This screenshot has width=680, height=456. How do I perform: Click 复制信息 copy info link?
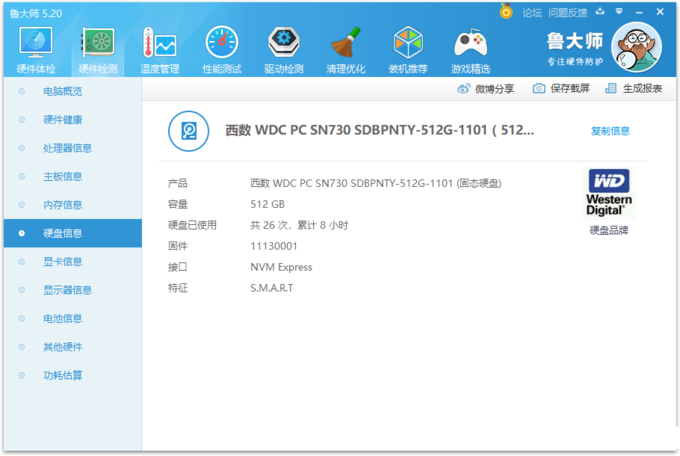(x=610, y=131)
